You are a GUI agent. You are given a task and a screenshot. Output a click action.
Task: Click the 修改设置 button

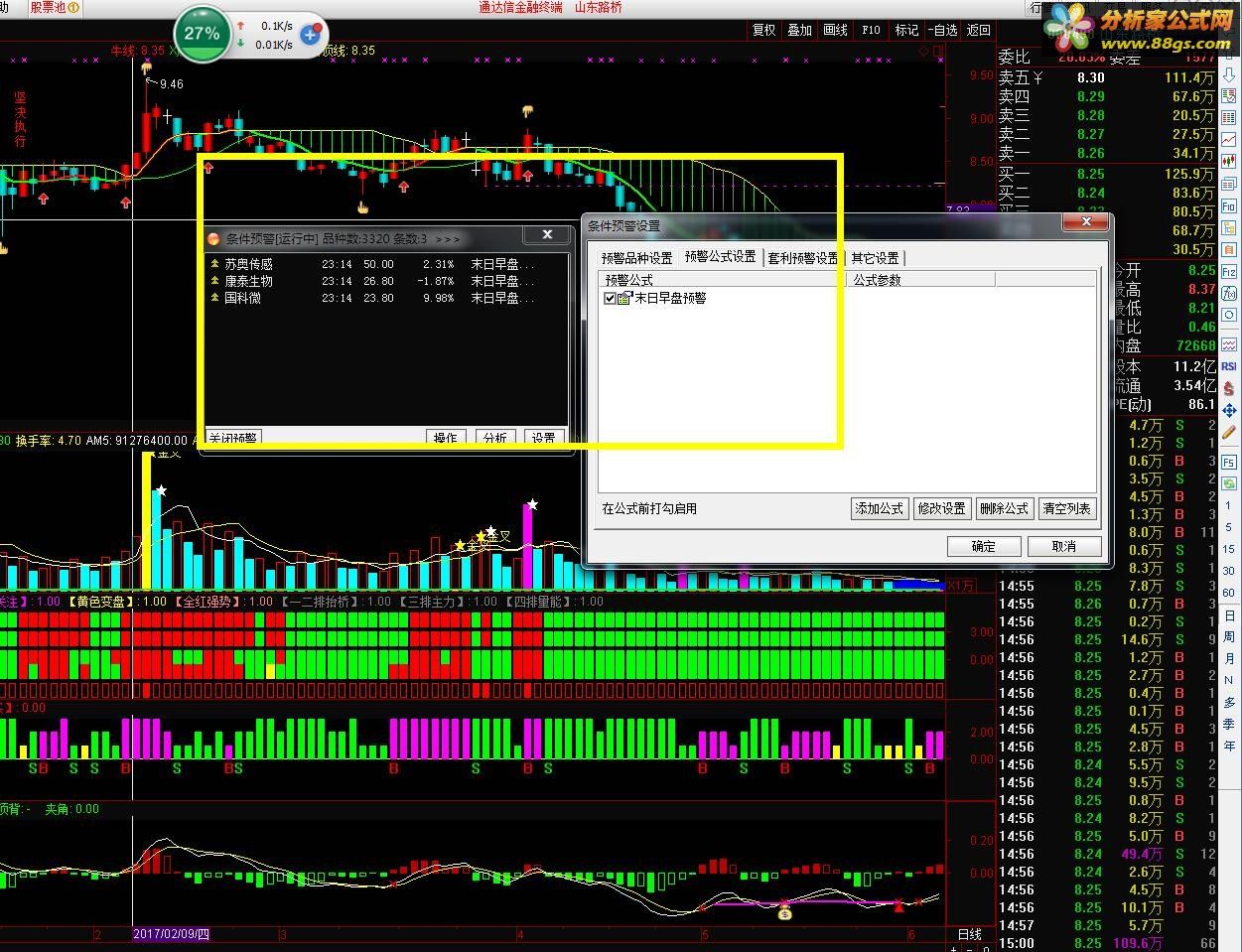(x=941, y=508)
